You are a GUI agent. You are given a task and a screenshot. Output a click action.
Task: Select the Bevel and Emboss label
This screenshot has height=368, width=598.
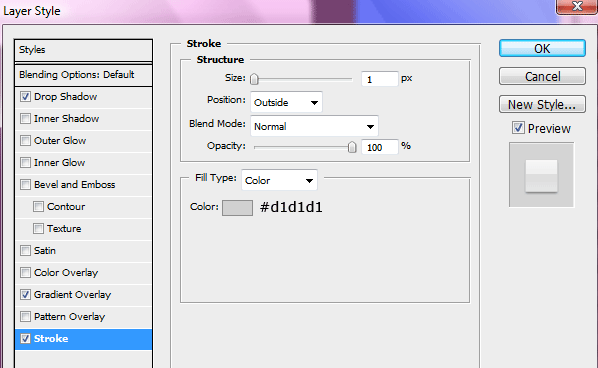[x=75, y=185]
